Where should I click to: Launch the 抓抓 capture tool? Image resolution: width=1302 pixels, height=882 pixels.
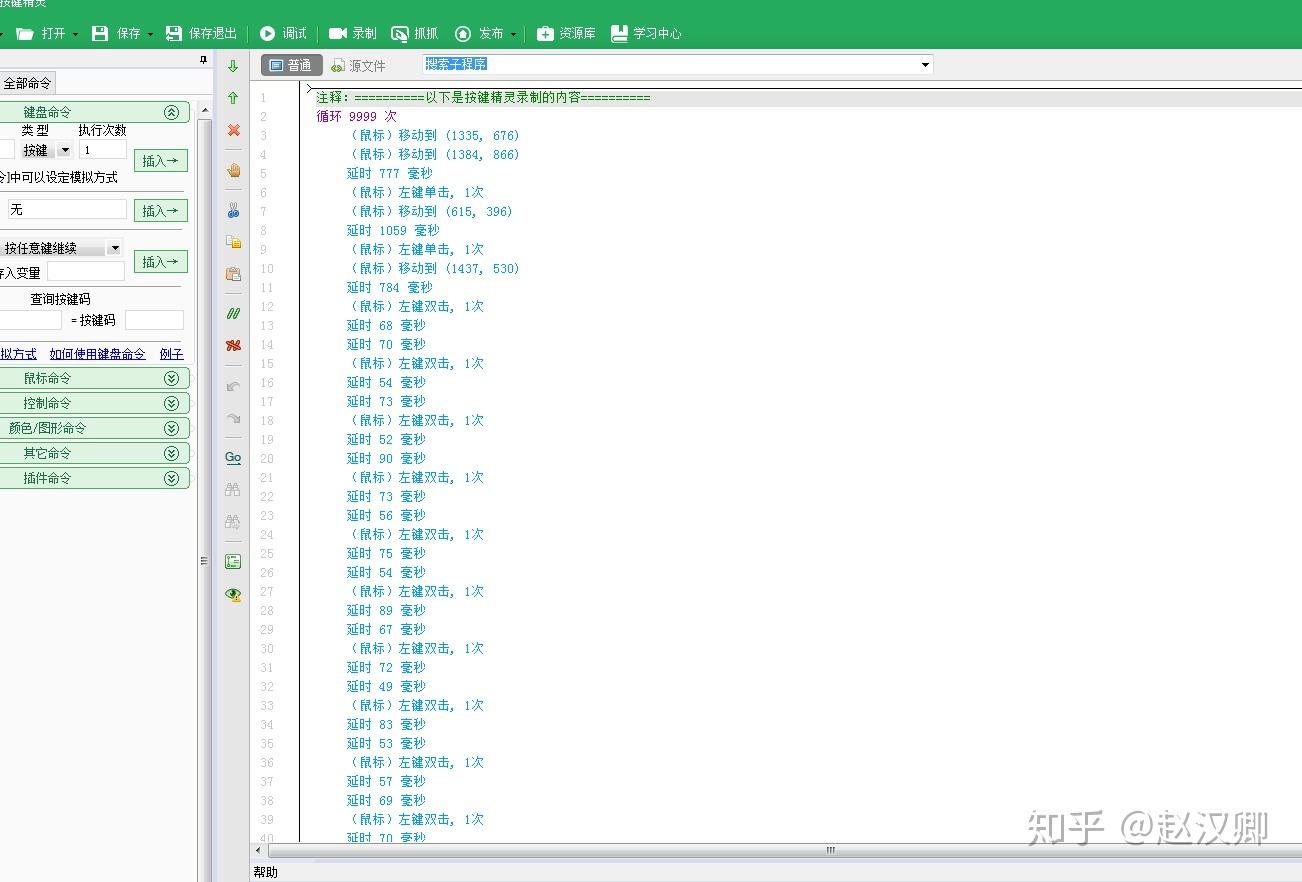pos(414,33)
